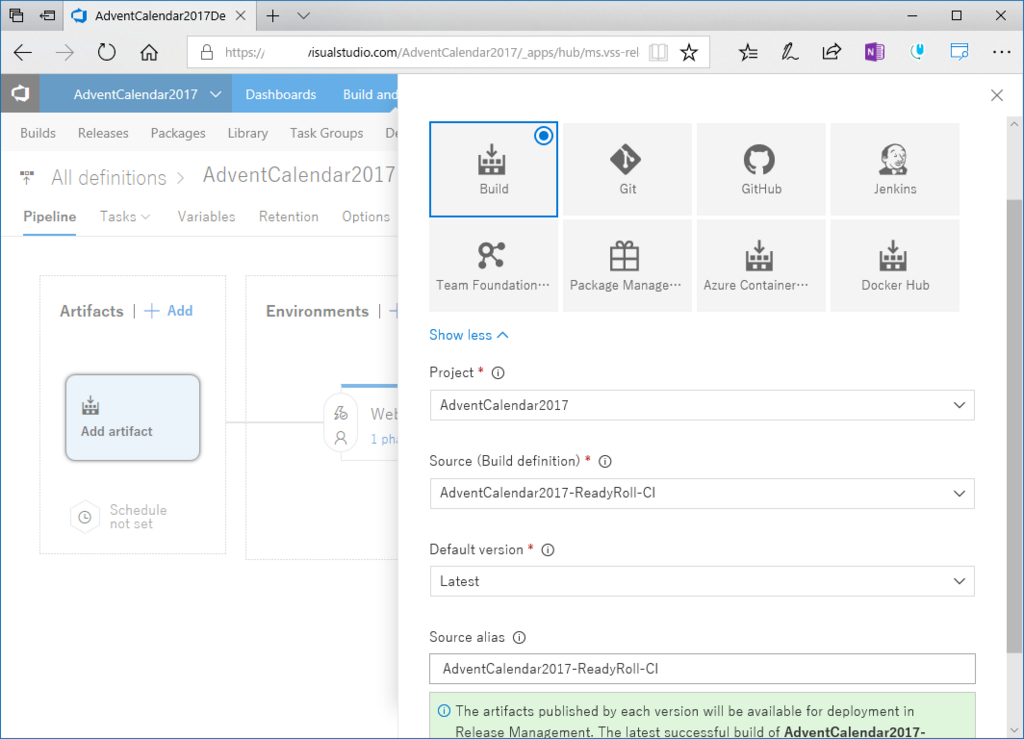Show info tooltip for Project
The height and width of the screenshot is (739, 1024).
(x=498, y=373)
